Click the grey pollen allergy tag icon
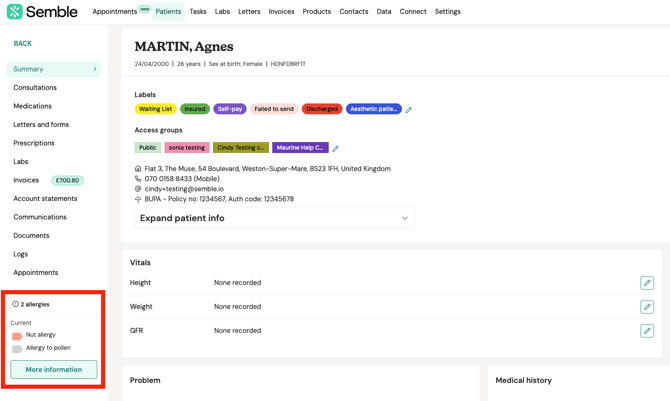 point(17,349)
